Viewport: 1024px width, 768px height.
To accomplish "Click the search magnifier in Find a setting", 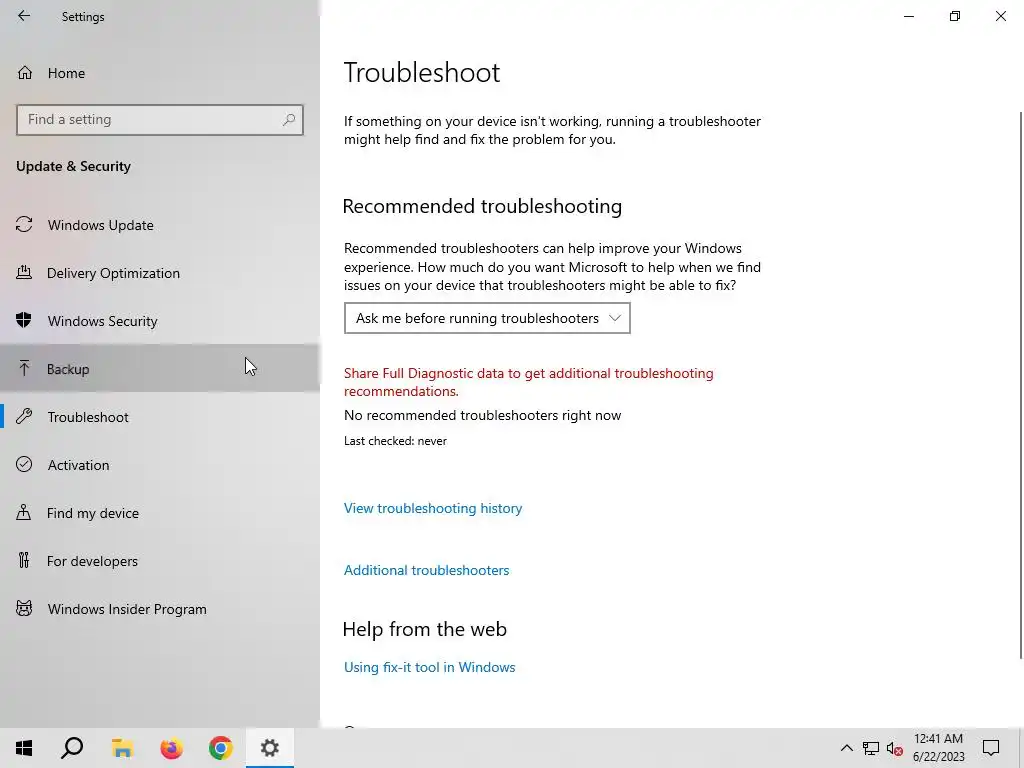I will [x=289, y=120].
